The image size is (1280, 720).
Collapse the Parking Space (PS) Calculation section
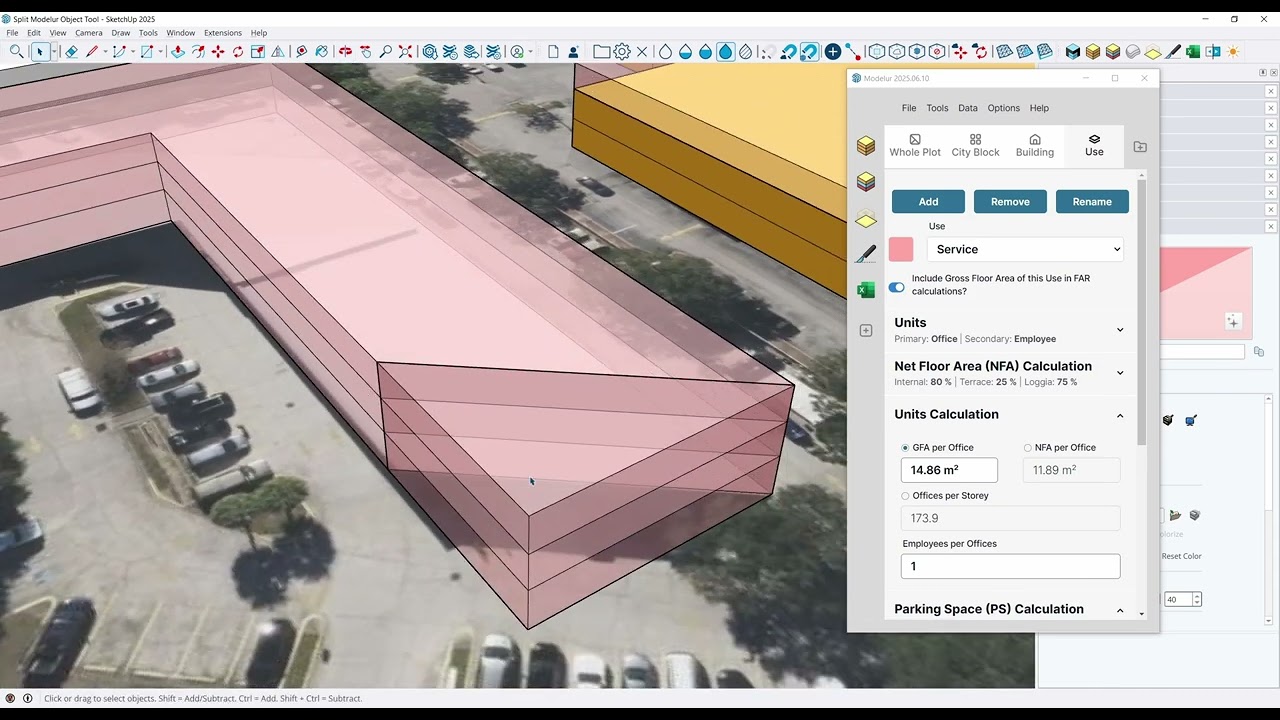point(1119,610)
